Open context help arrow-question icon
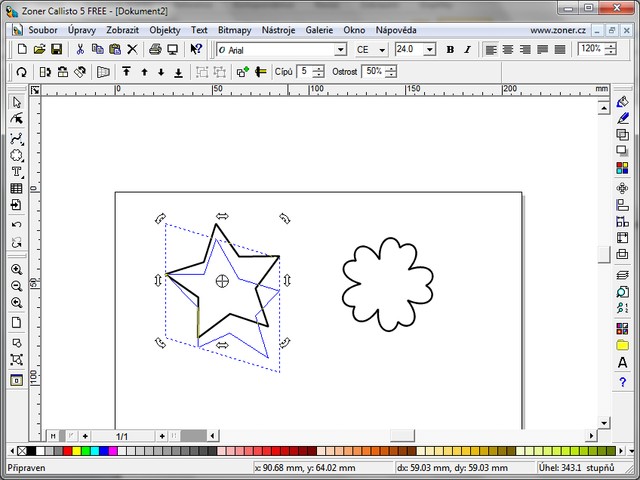Viewport: 640px width, 480px height. [196, 49]
